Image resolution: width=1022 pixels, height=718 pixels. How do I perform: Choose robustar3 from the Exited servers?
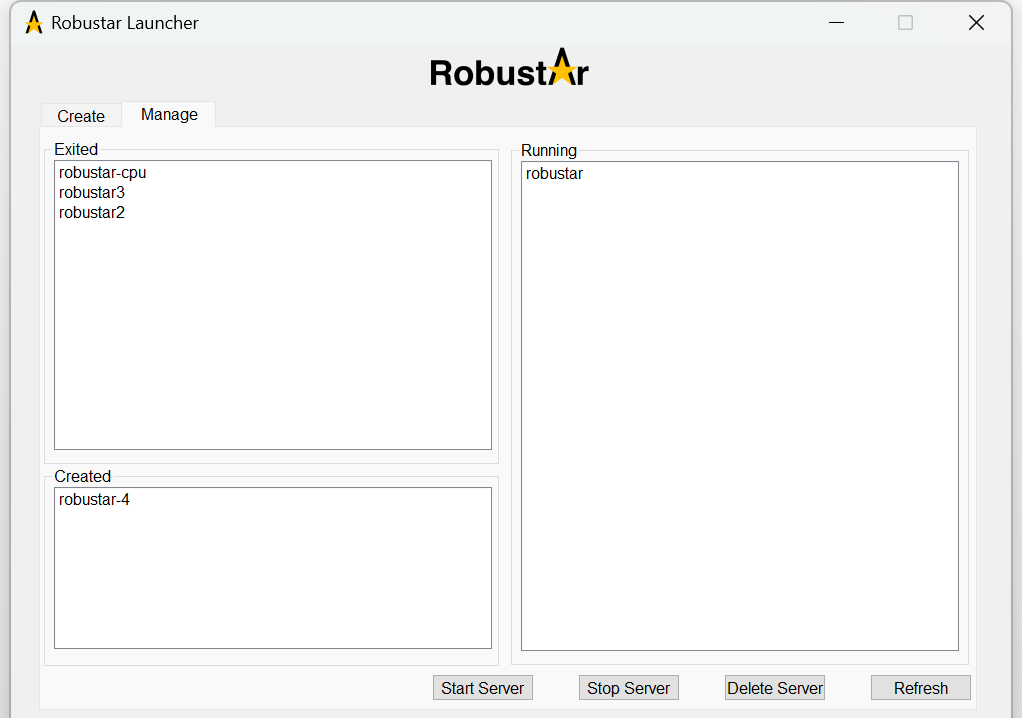tap(92, 193)
